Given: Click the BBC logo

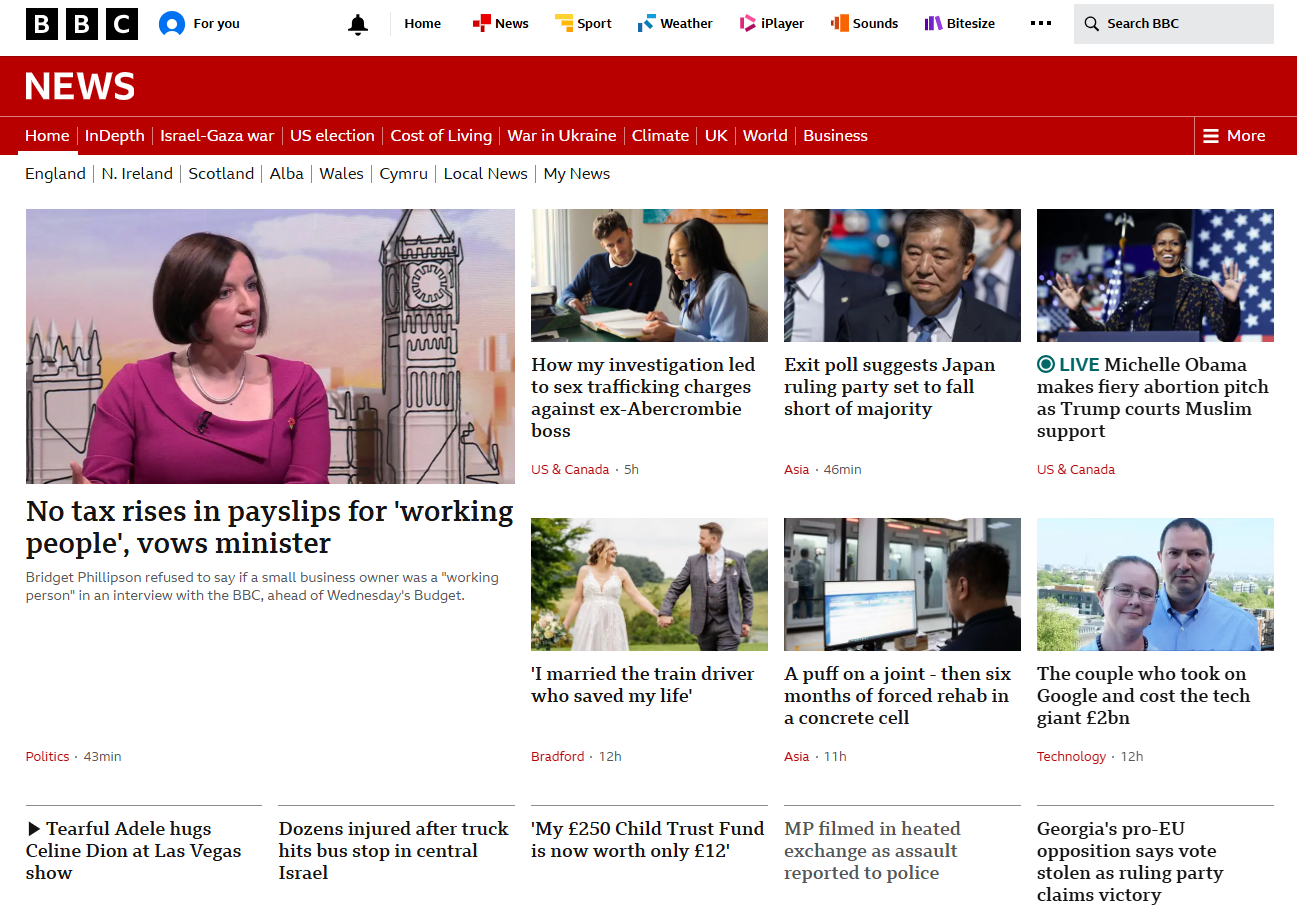Looking at the screenshot, I should (x=82, y=24).
